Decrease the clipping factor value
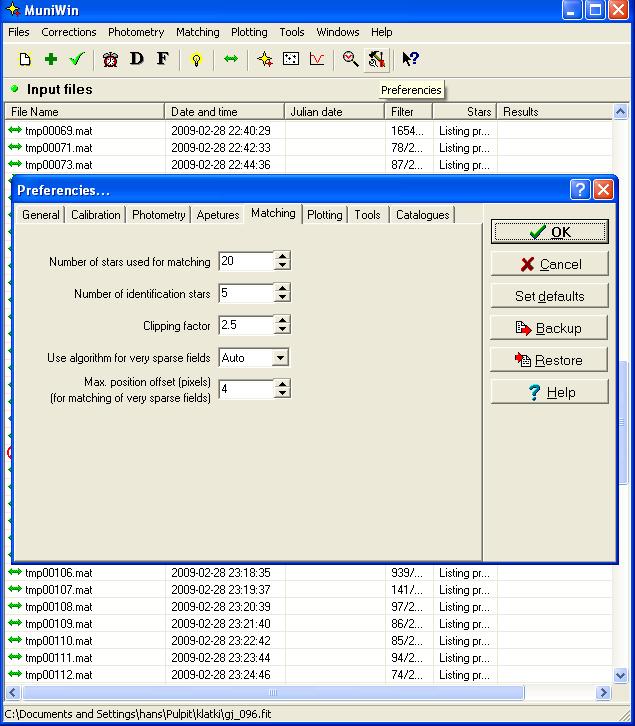Viewport: 635px width, 726px height. 283,331
